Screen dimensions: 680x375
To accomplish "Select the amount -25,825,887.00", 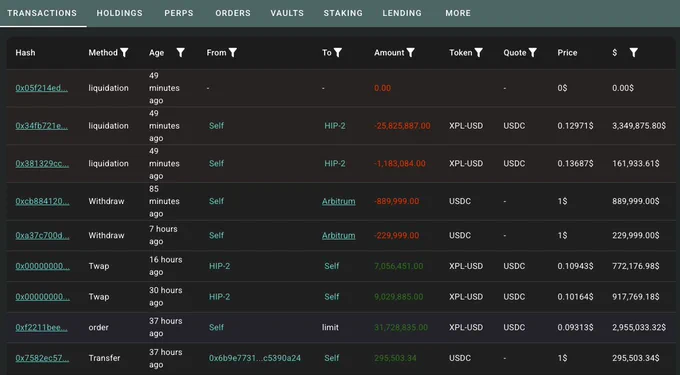I will pyautogui.click(x=402, y=126).
